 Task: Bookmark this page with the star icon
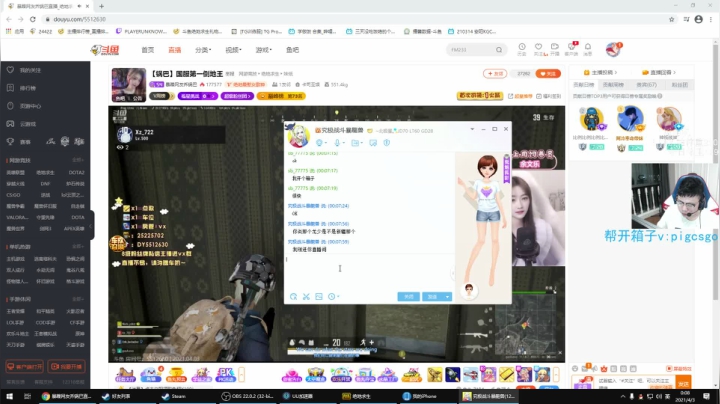tap(671, 19)
